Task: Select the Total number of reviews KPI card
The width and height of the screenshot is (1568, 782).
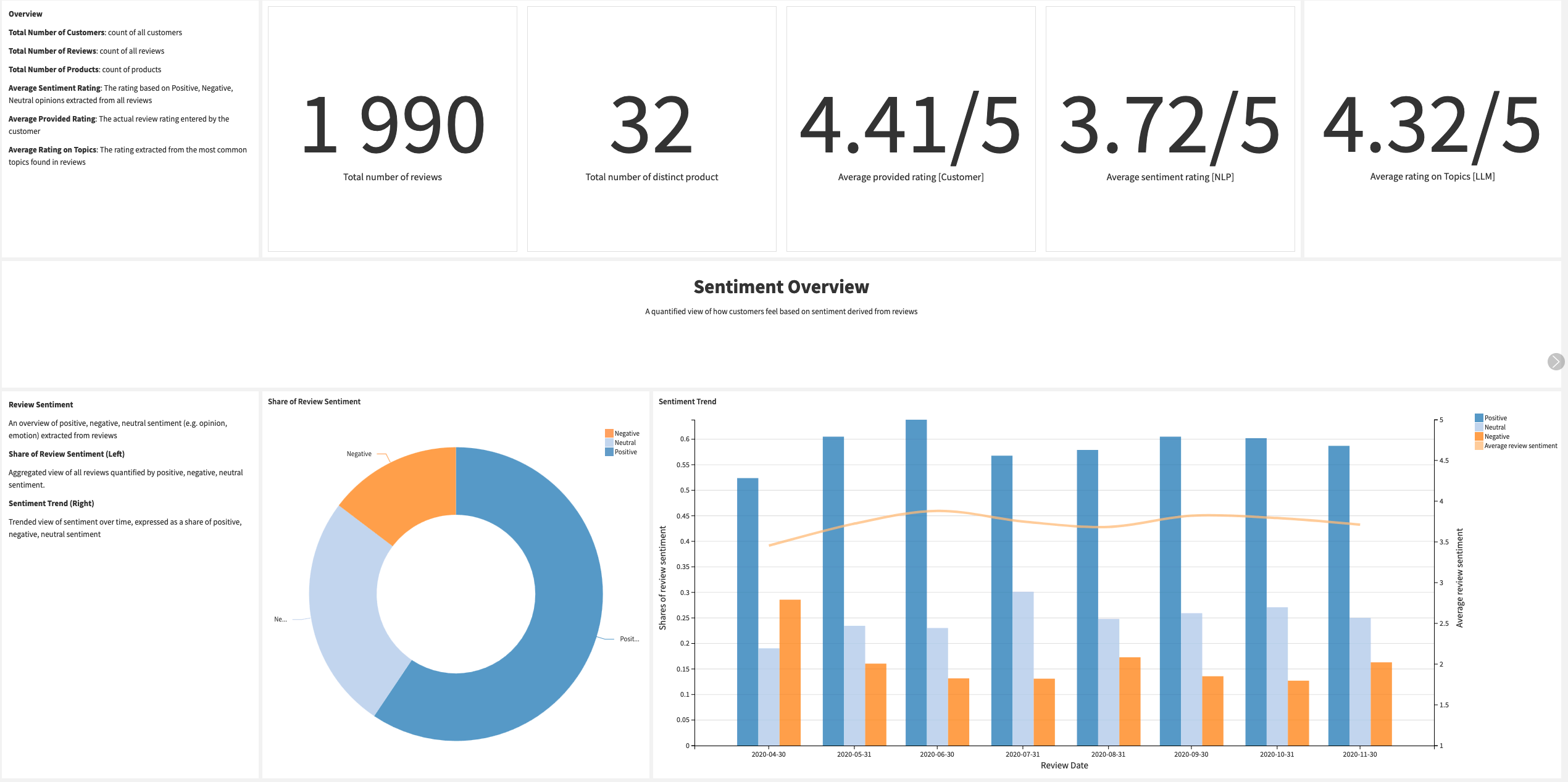Action: 393,128
